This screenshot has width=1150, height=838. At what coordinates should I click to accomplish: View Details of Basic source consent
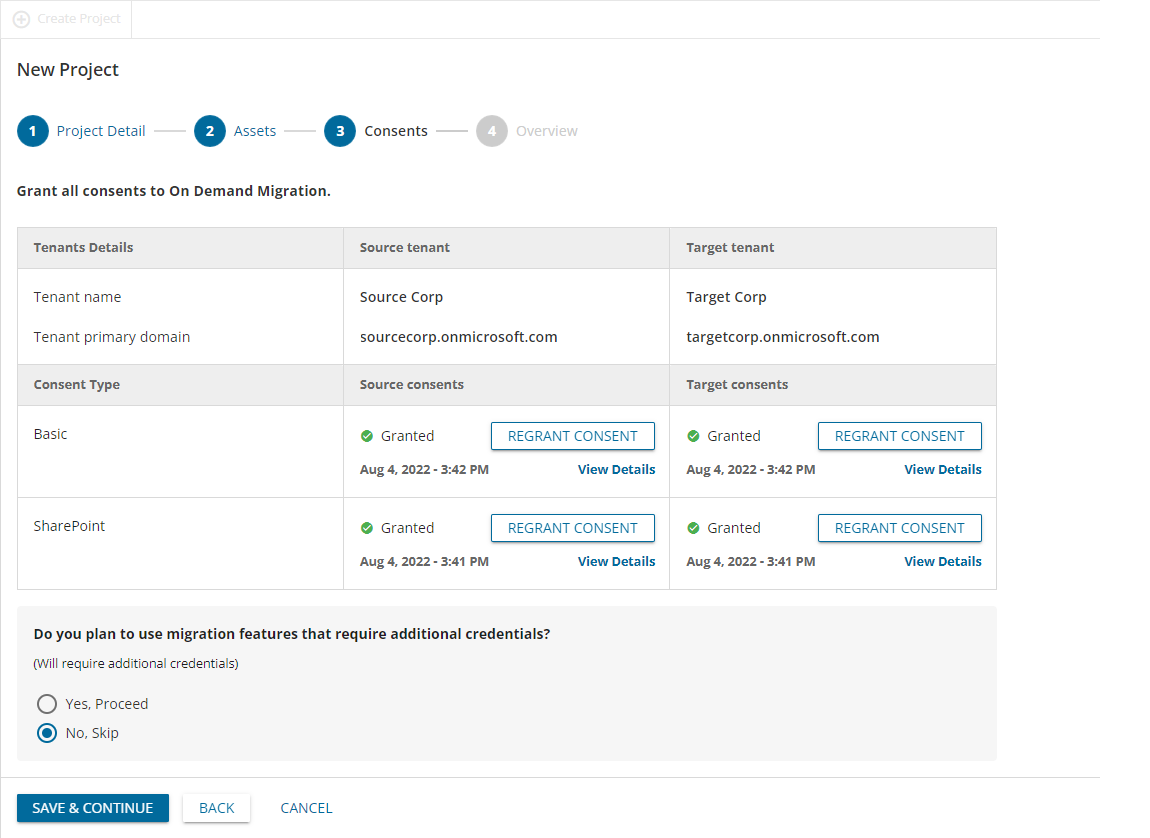pyautogui.click(x=616, y=470)
